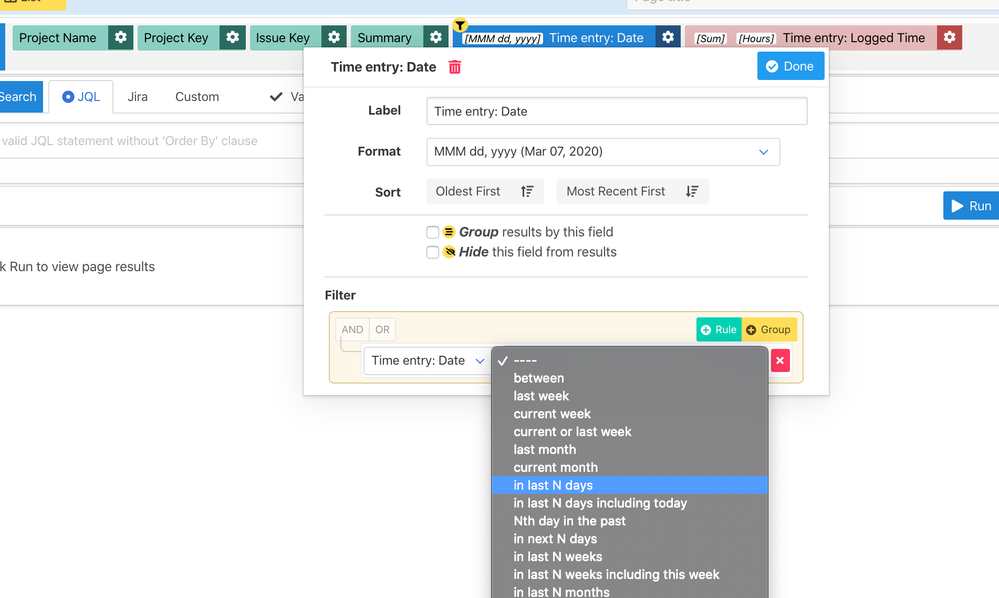Sort by Most Recent First
This screenshot has height=598, width=999.
click(633, 191)
